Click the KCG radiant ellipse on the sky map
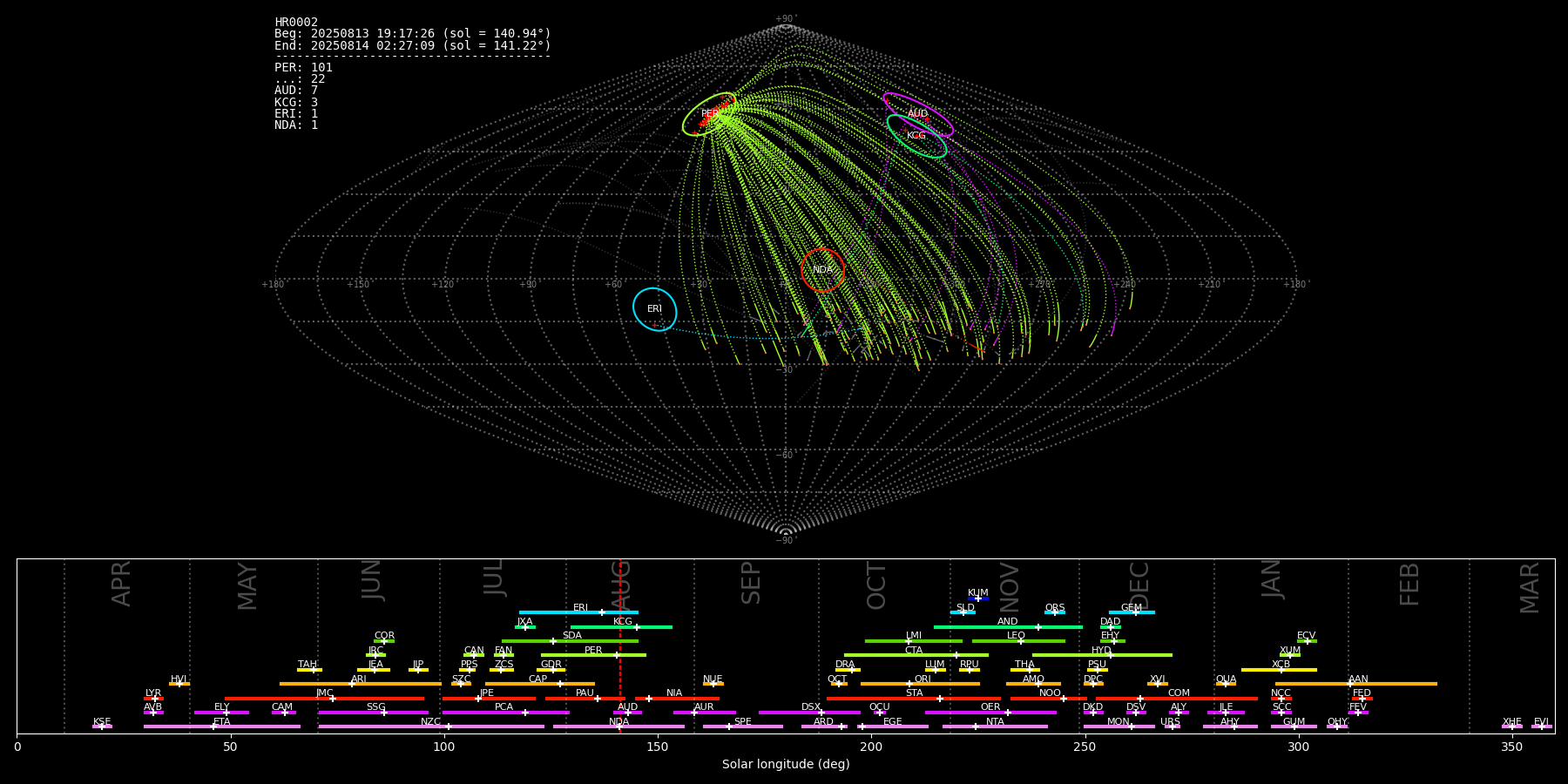The image size is (1568, 784). coord(916,136)
